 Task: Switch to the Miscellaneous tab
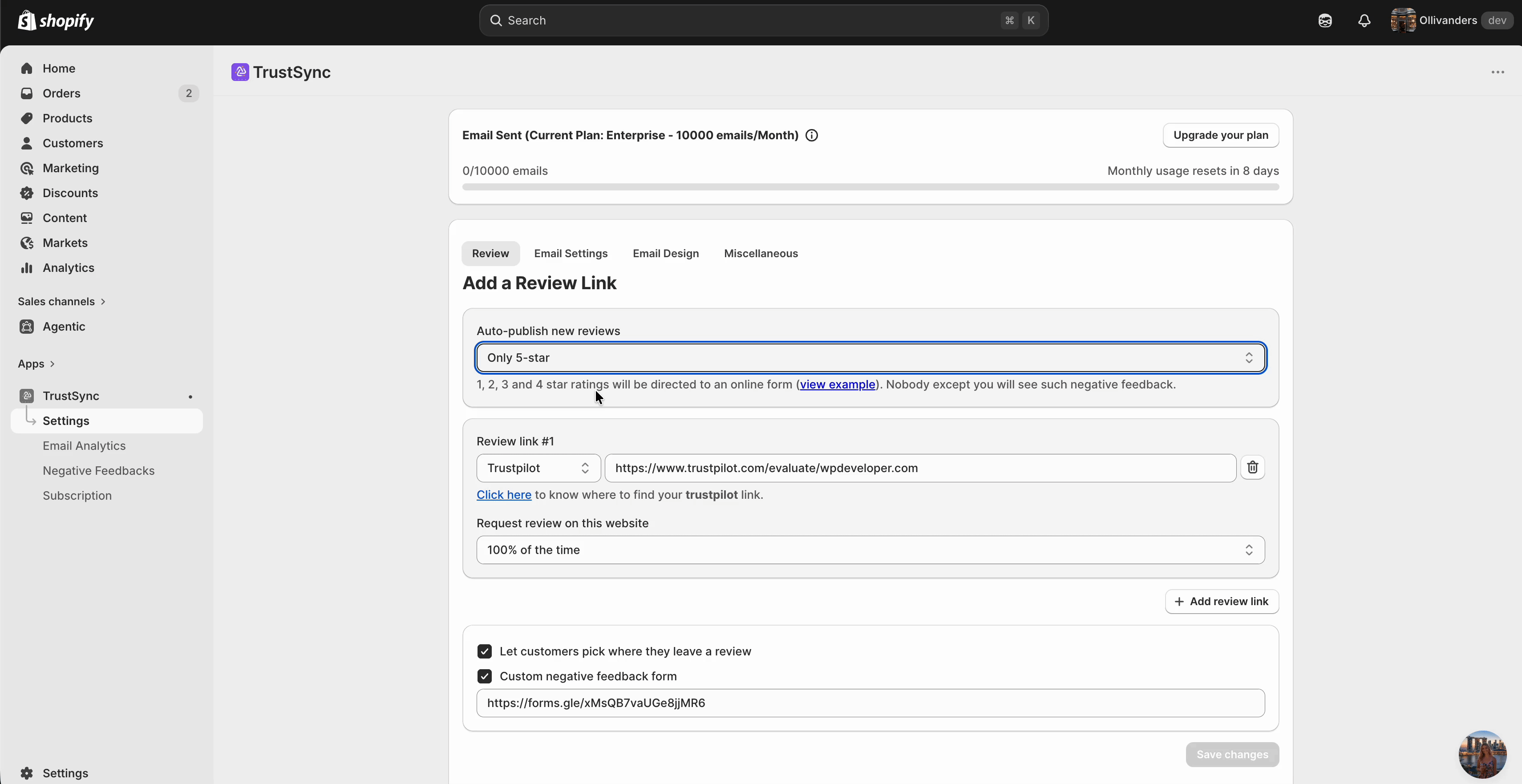pyautogui.click(x=761, y=254)
